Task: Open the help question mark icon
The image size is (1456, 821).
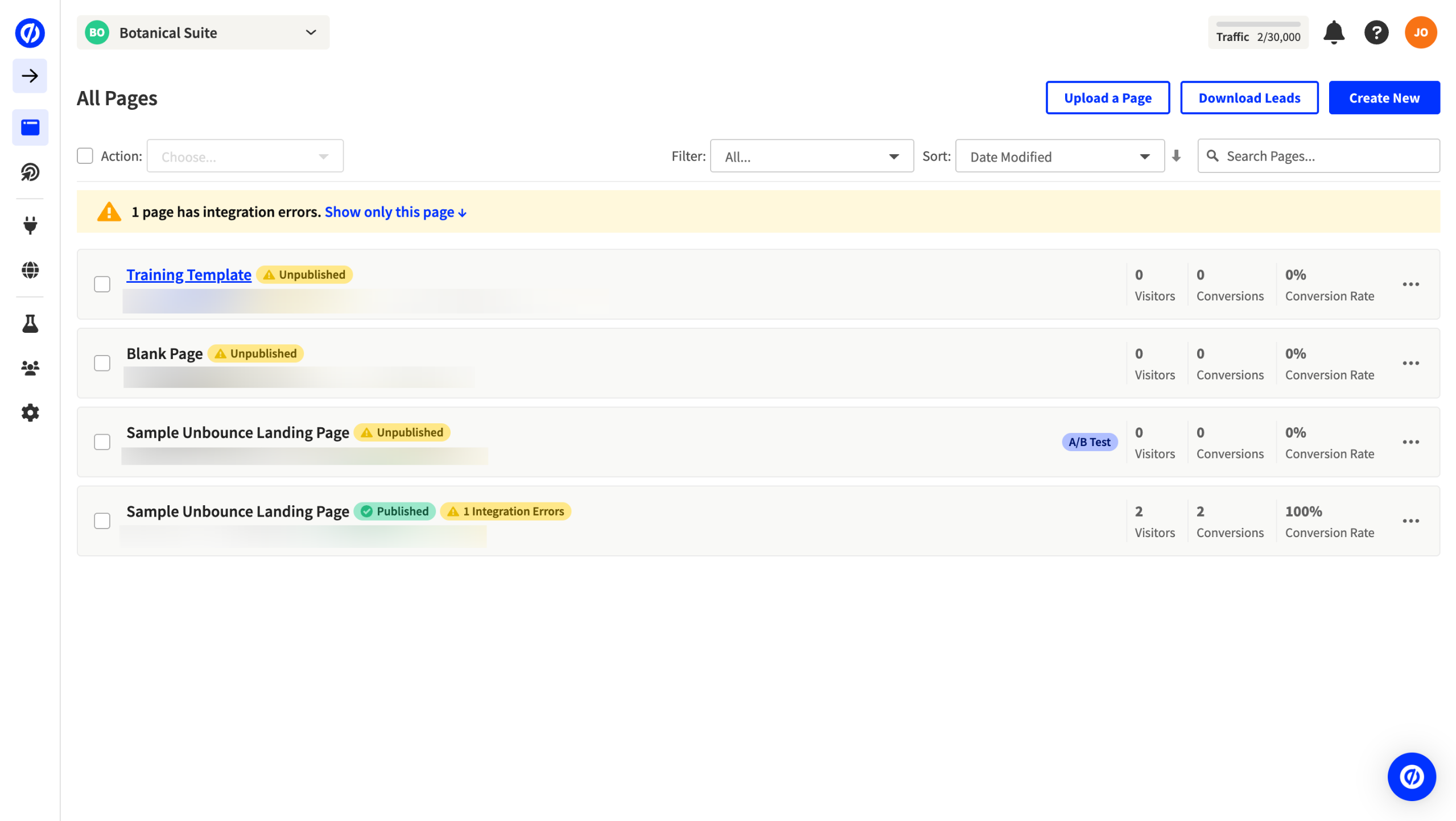Action: coord(1376,33)
